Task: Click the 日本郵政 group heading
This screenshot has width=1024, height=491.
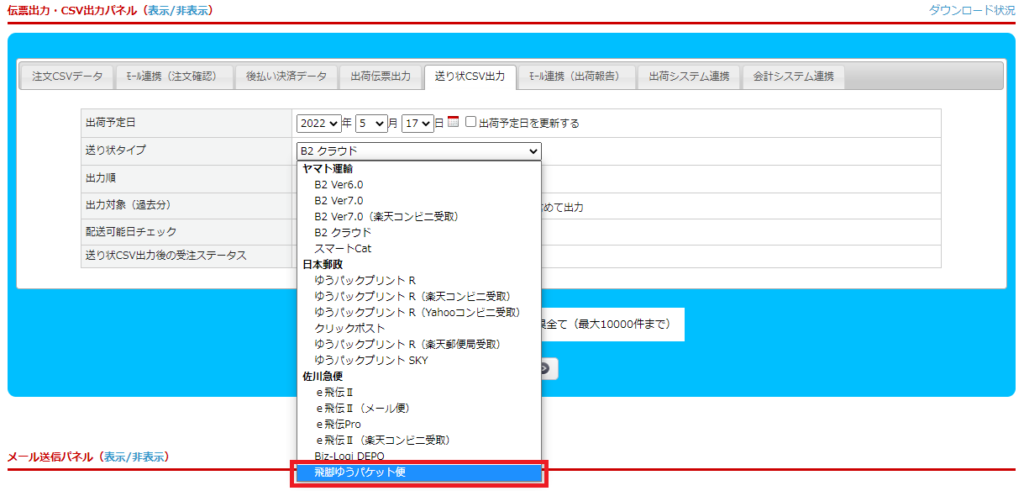Action: pos(323,264)
